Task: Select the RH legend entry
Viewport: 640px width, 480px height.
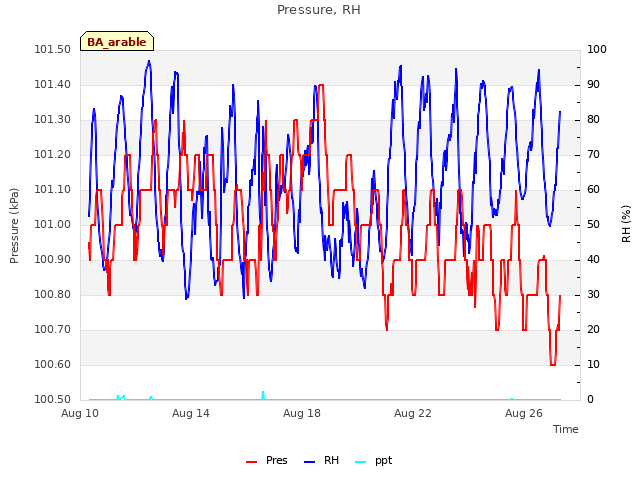Action: pyautogui.click(x=322, y=460)
